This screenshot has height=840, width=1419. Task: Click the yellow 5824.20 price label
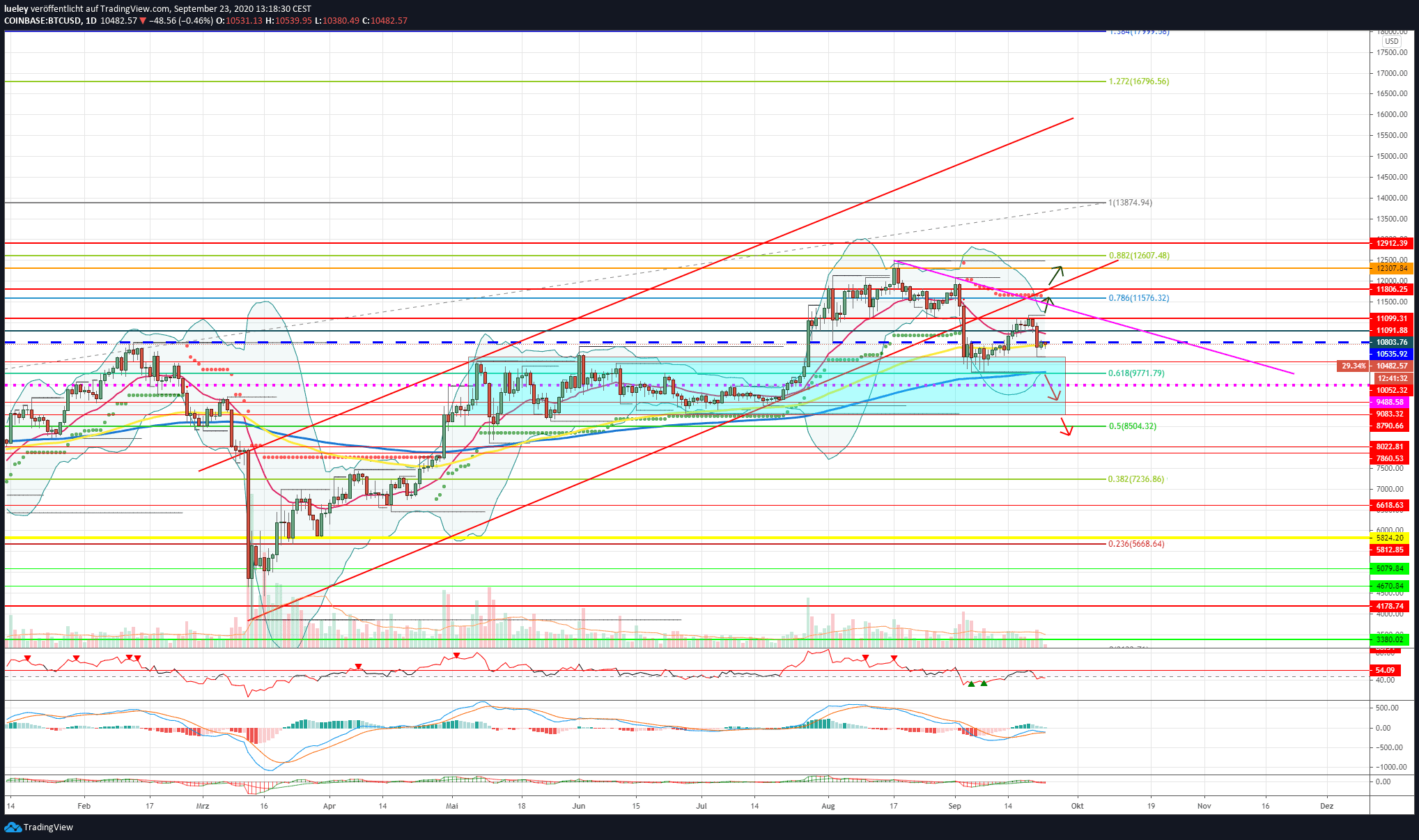(x=1390, y=538)
